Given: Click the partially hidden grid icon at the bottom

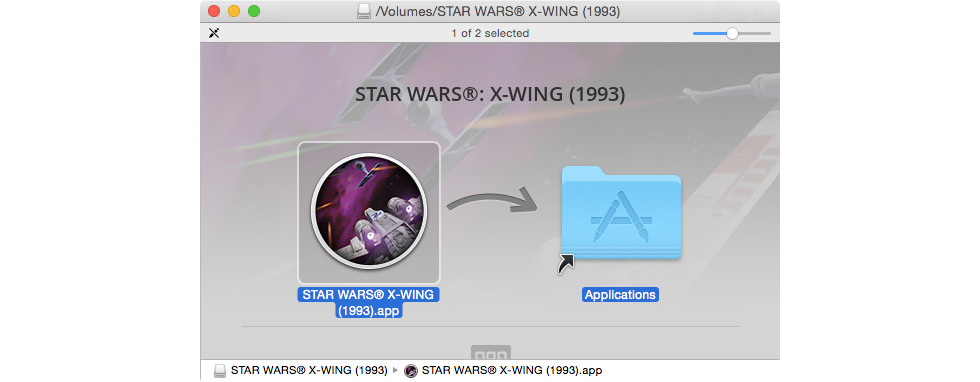Looking at the screenshot, I should coord(490,352).
